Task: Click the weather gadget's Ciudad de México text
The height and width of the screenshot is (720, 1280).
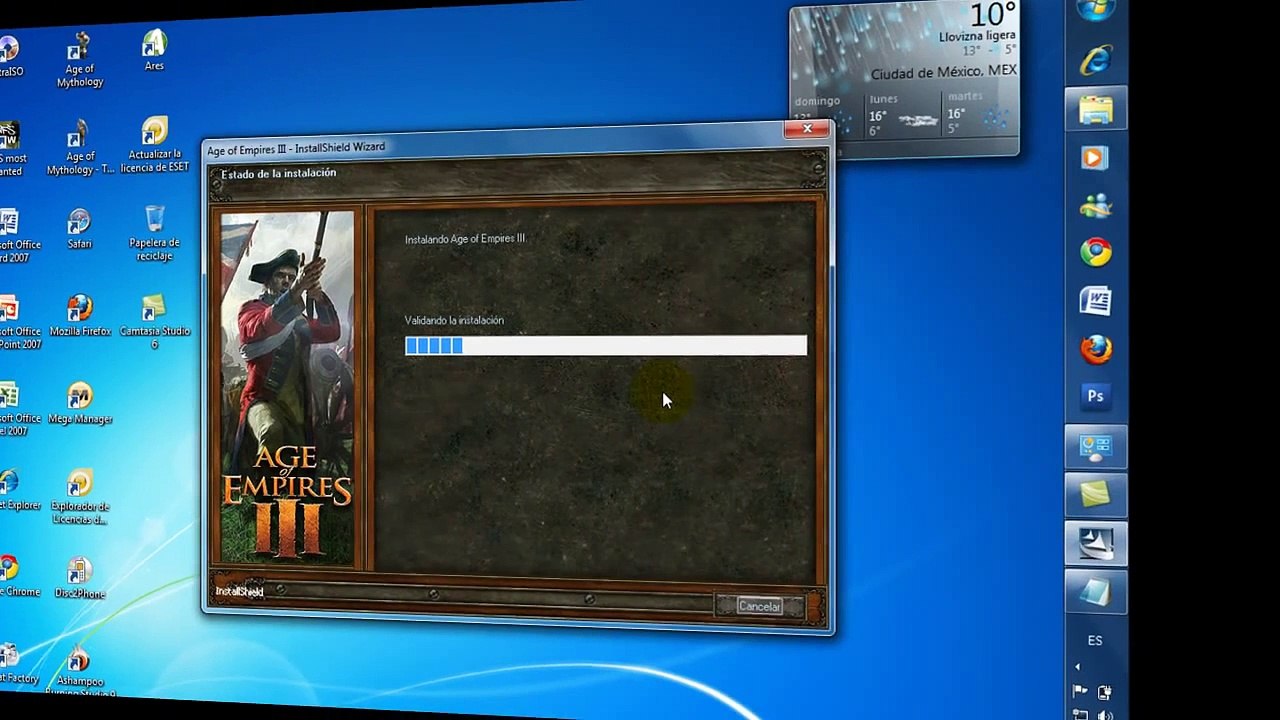Action: pyautogui.click(x=943, y=73)
